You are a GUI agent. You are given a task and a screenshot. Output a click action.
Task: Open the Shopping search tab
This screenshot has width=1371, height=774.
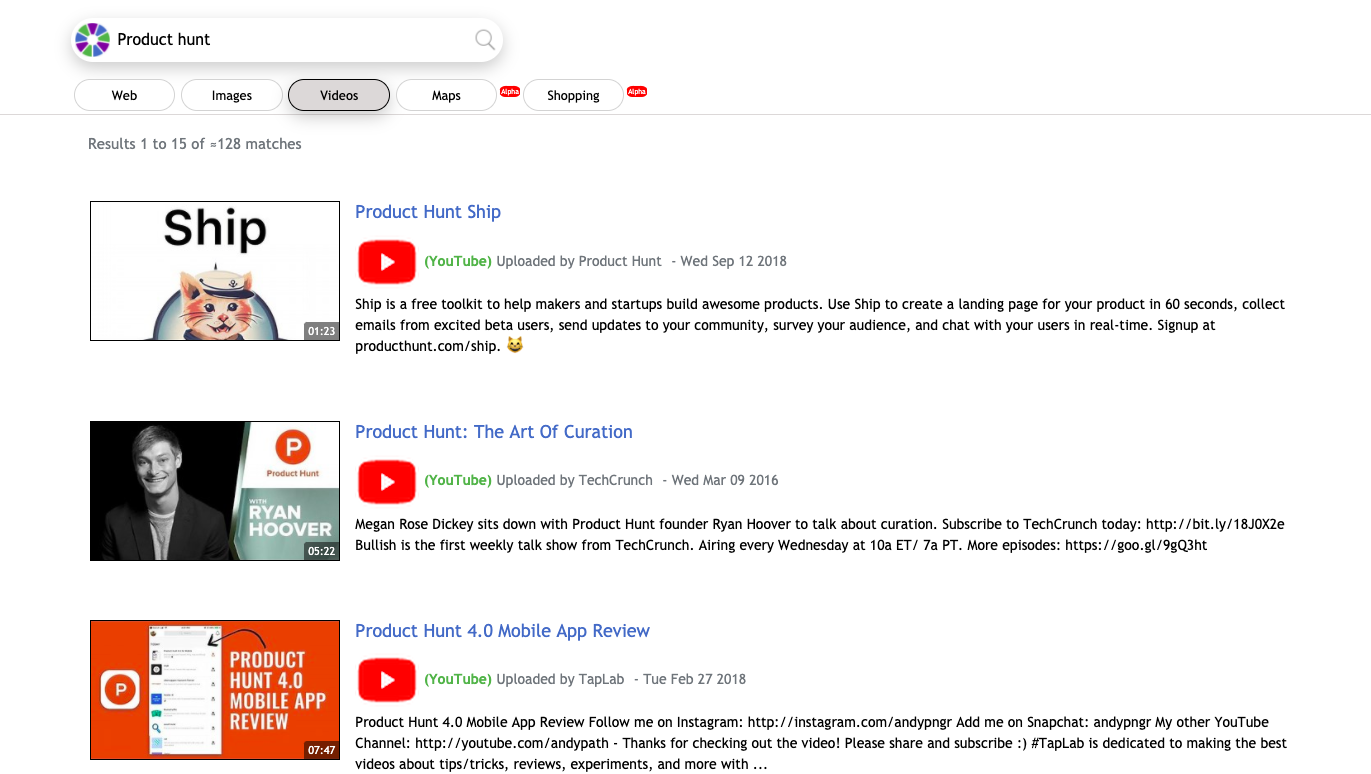(573, 95)
